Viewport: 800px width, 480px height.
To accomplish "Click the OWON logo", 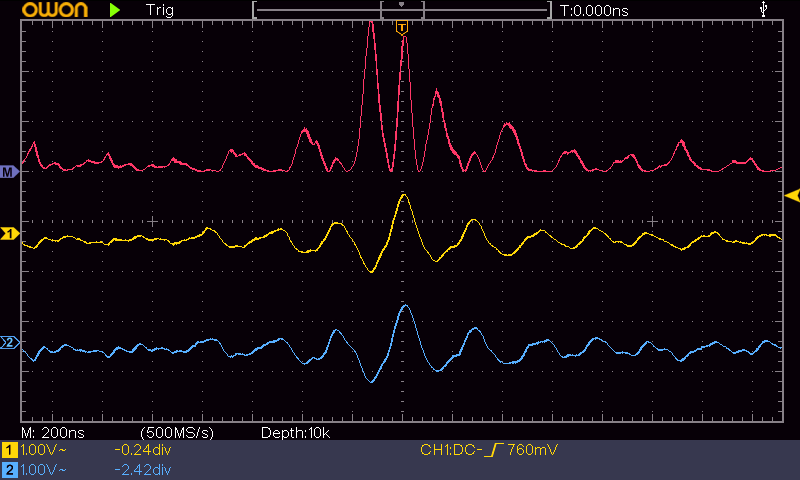I will click(x=48, y=10).
